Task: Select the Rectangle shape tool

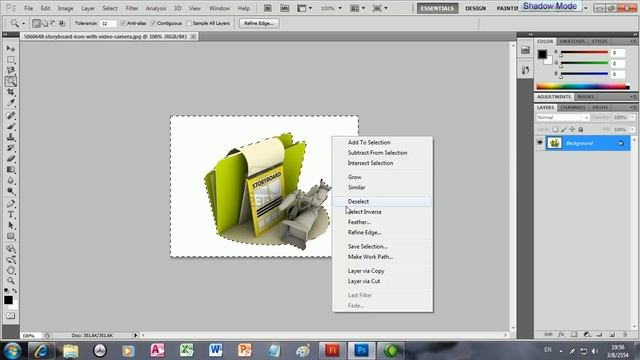Action: pos(11,236)
